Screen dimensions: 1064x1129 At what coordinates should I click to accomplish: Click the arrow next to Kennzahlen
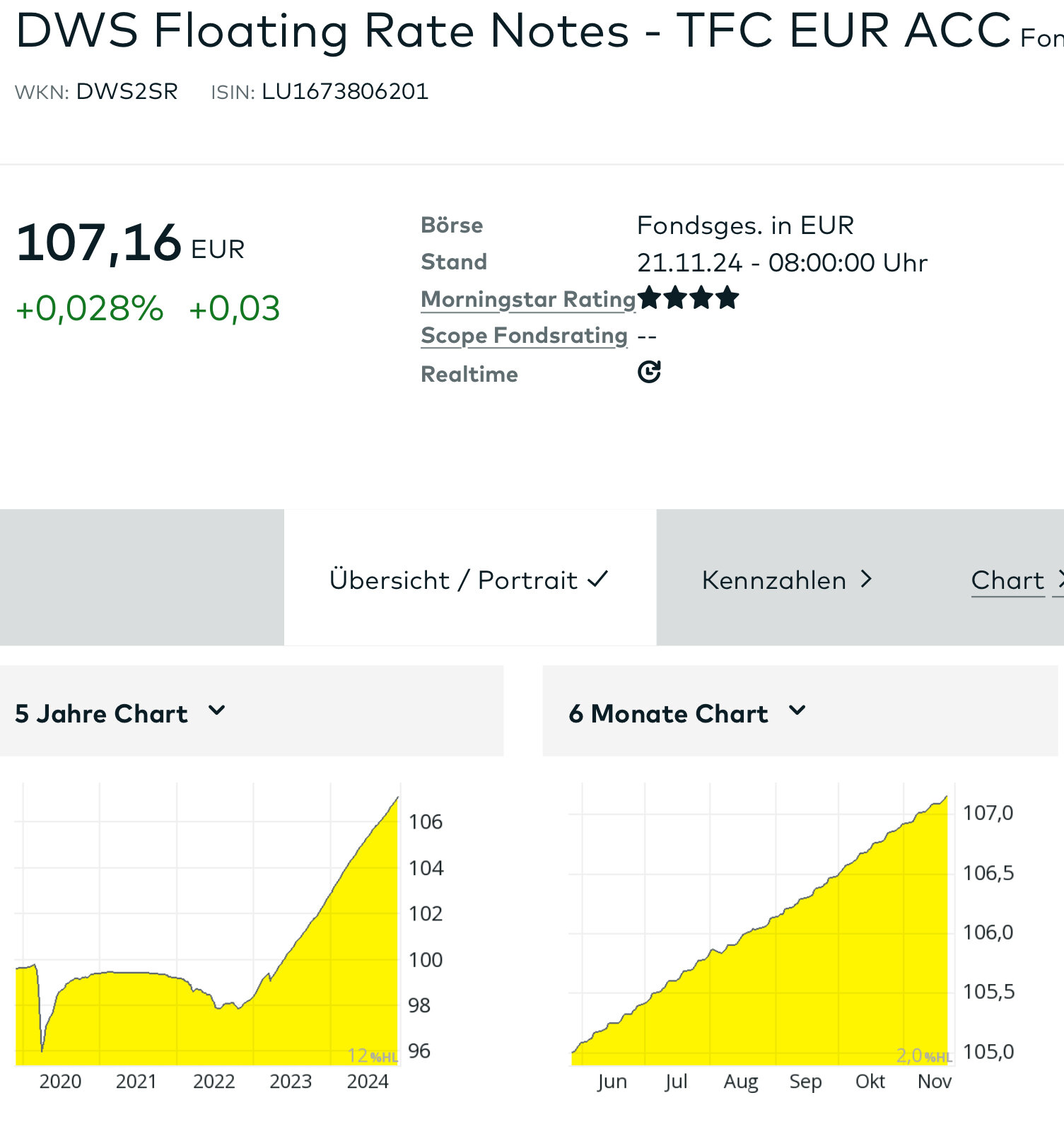(x=866, y=580)
